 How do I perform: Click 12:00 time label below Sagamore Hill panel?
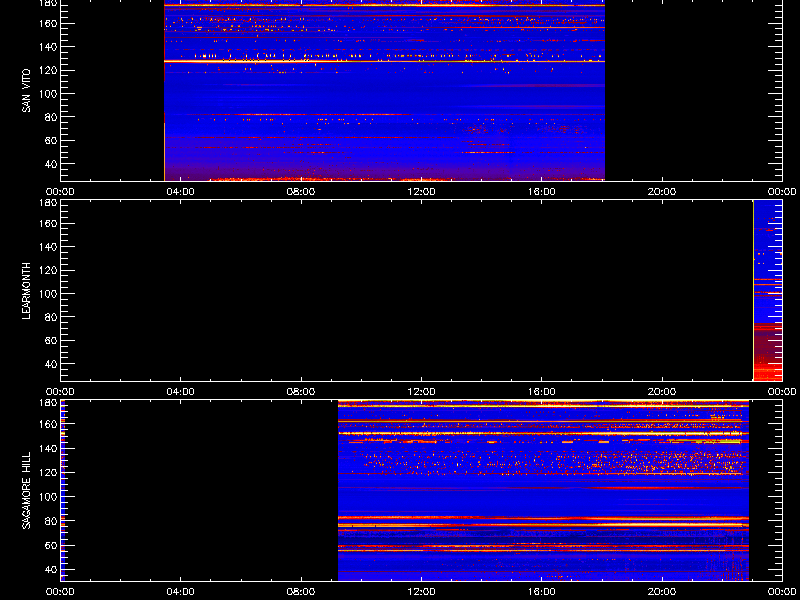tap(421, 592)
